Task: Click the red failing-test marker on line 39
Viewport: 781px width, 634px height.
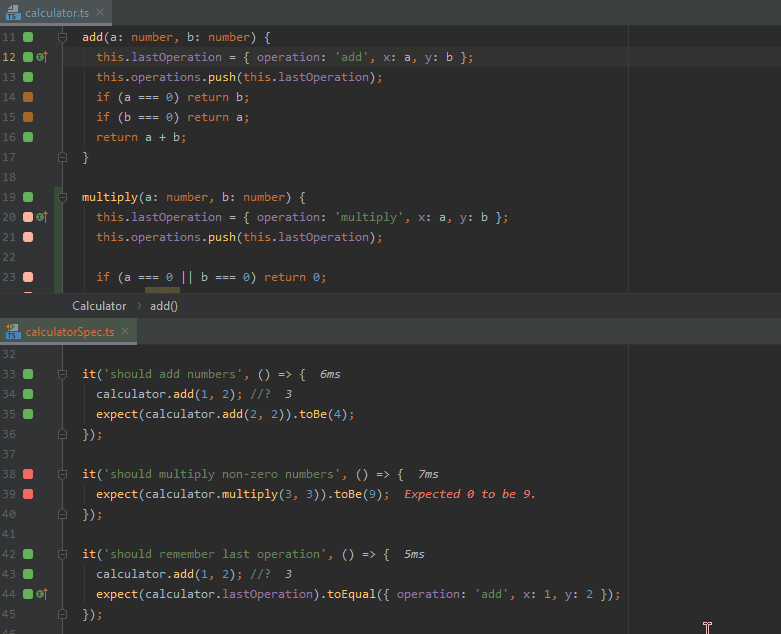Action: 28,494
